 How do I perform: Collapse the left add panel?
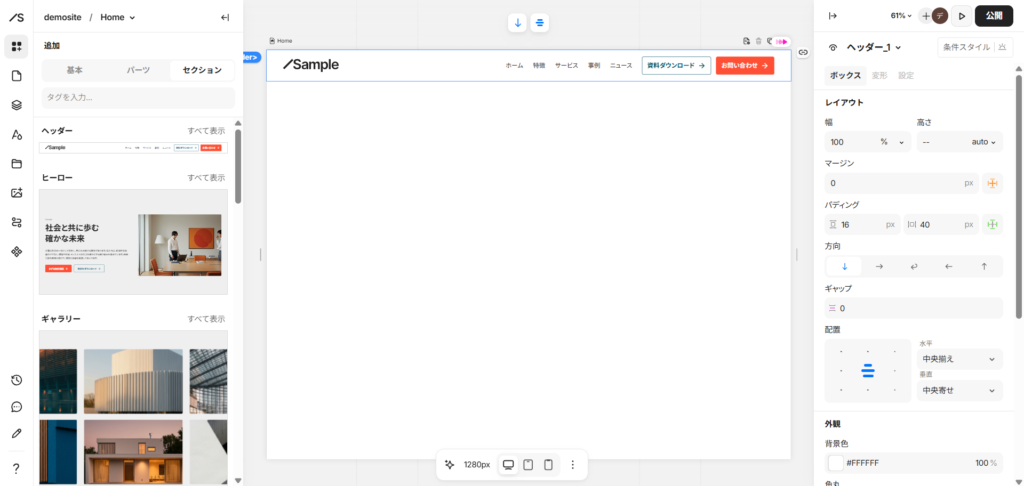coord(225,18)
